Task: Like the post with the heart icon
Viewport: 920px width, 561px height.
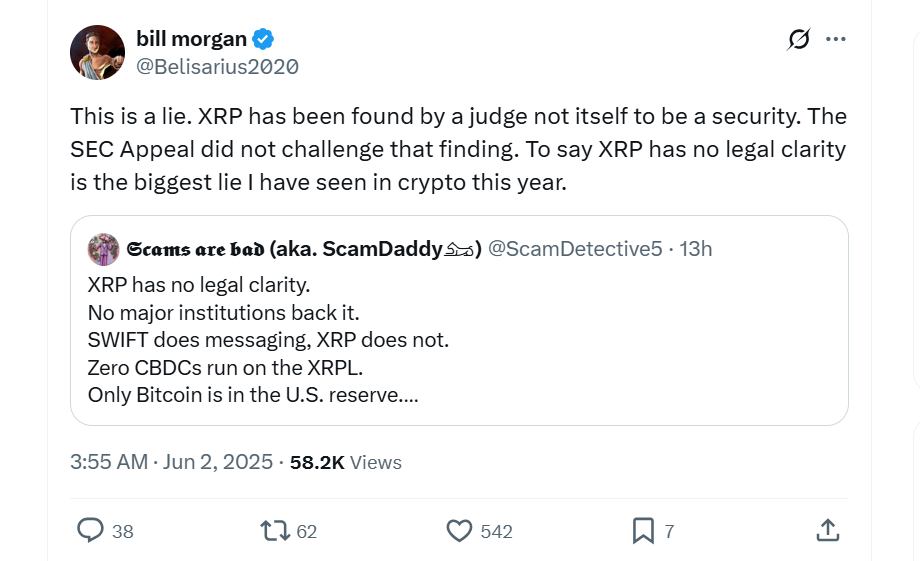Action: tap(459, 531)
